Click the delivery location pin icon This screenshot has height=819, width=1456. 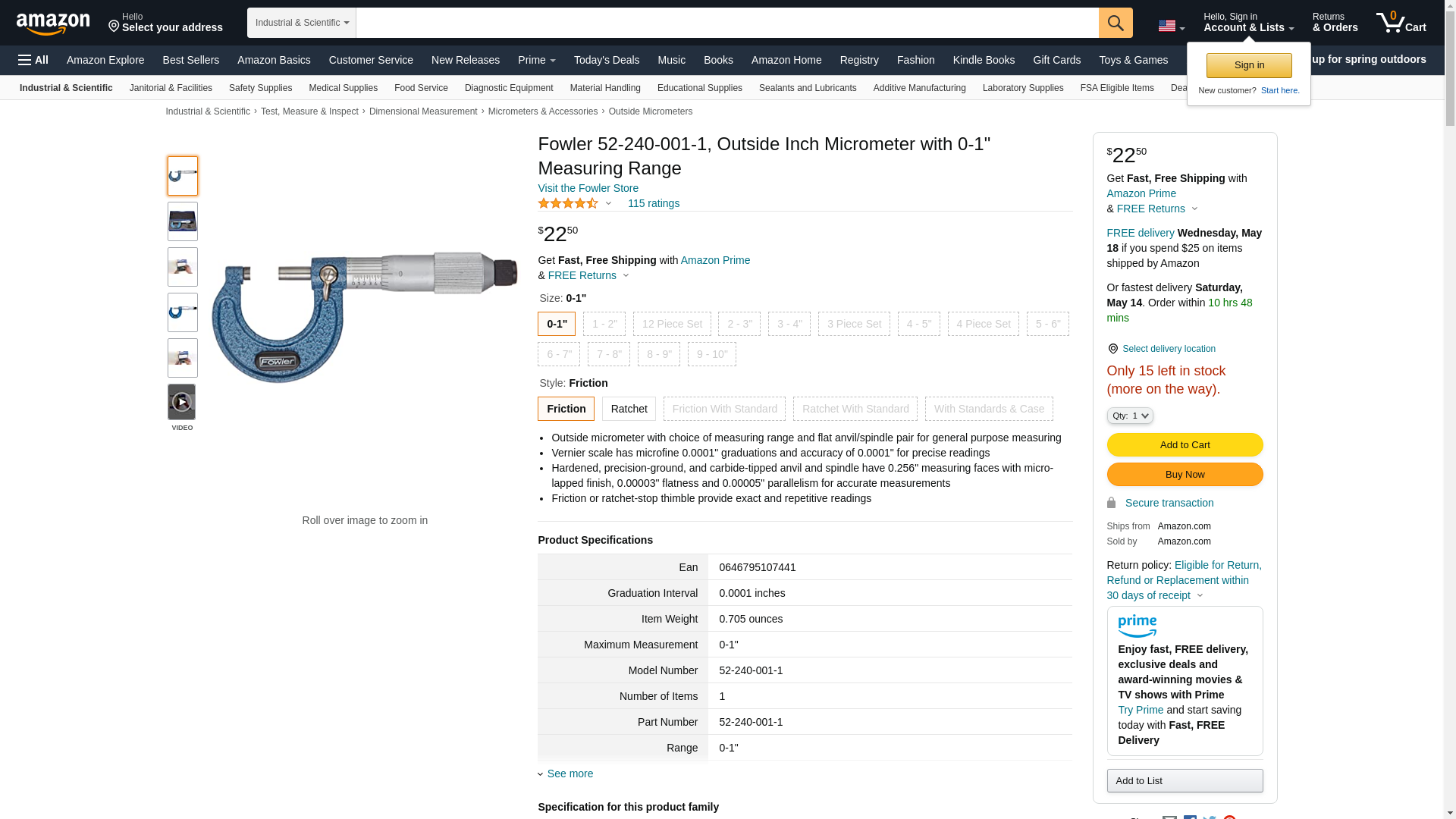click(1112, 349)
